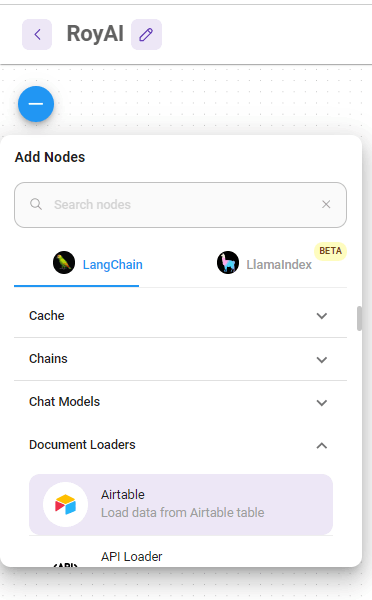This screenshot has width=372, height=600.
Task: Expand the Chat Models category
Action: pyautogui.click(x=181, y=402)
